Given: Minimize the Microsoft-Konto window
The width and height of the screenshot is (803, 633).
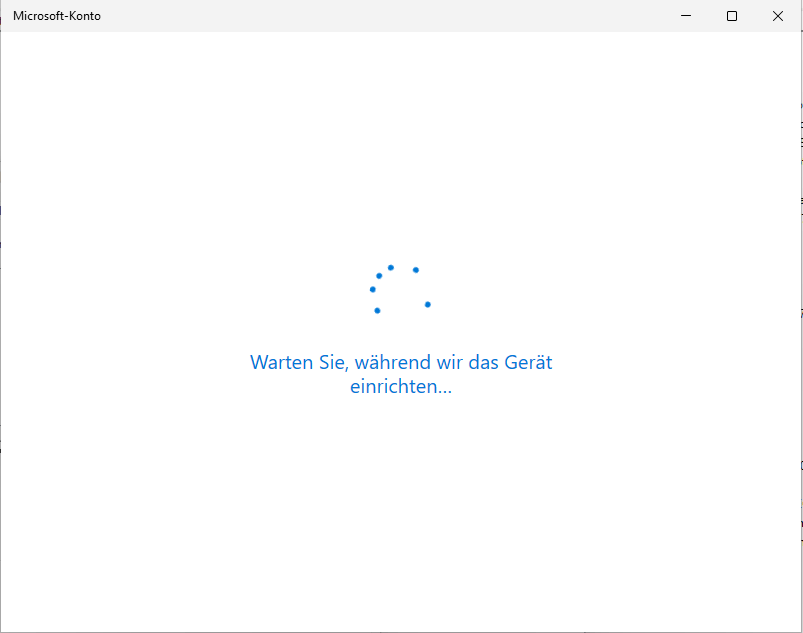Looking at the screenshot, I should (686, 16).
